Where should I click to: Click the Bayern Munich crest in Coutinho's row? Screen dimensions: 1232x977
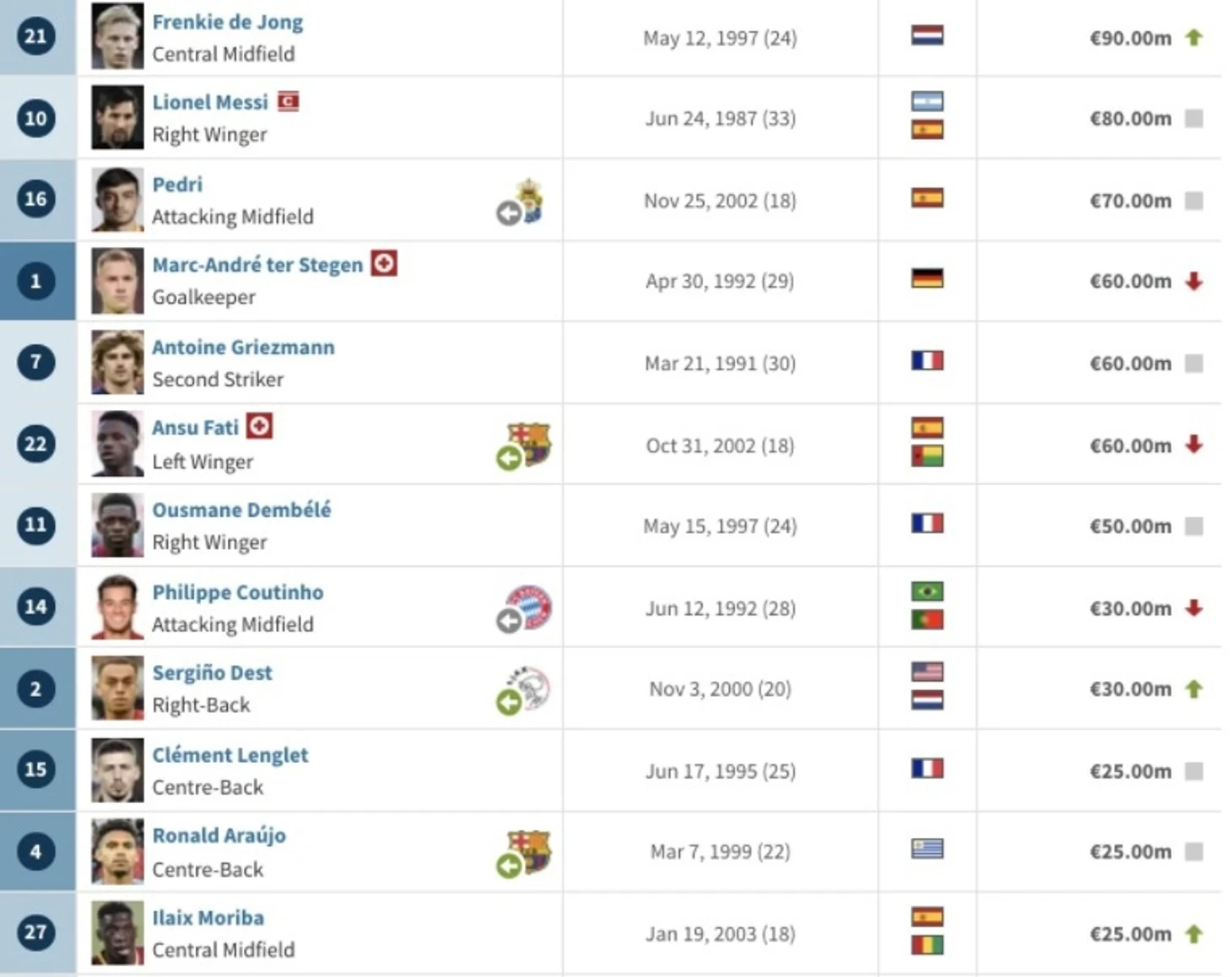tap(532, 607)
